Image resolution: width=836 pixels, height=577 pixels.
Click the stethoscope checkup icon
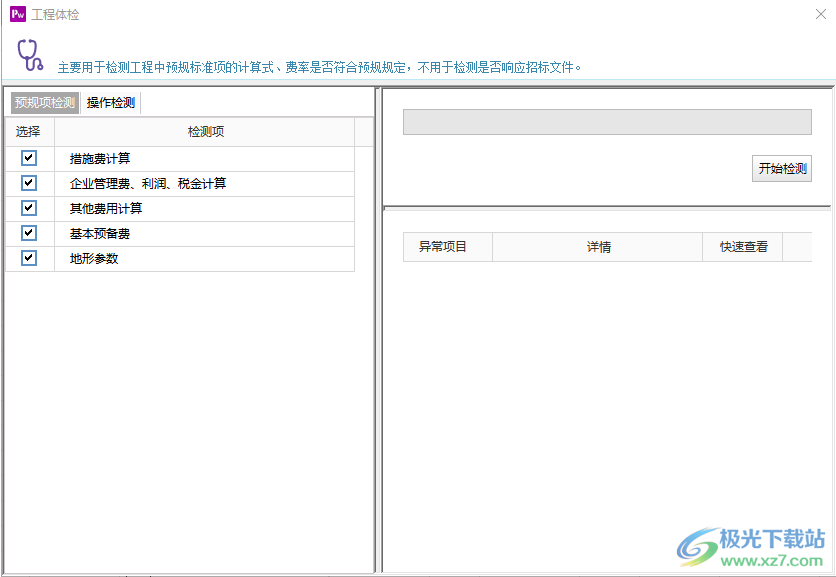pyautogui.click(x=30, y=54)
